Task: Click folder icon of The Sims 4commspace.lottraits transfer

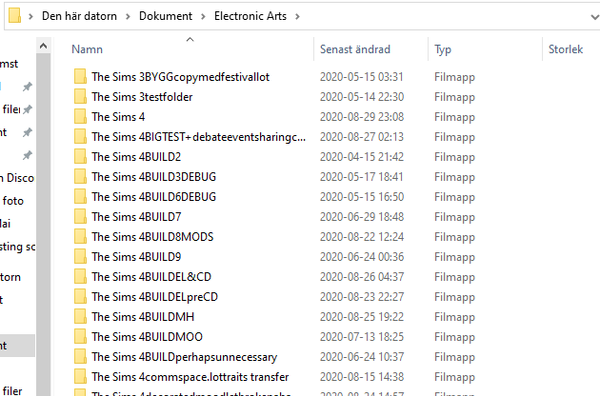Action: pos(80,376)
